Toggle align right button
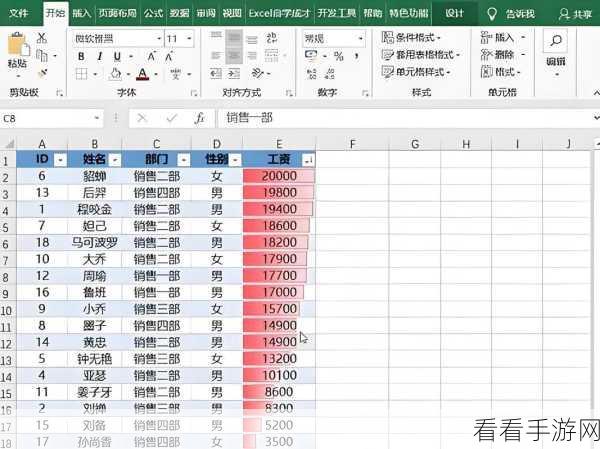Image resolution: width=600 pixels, height=449 pixels. (252, 56)
